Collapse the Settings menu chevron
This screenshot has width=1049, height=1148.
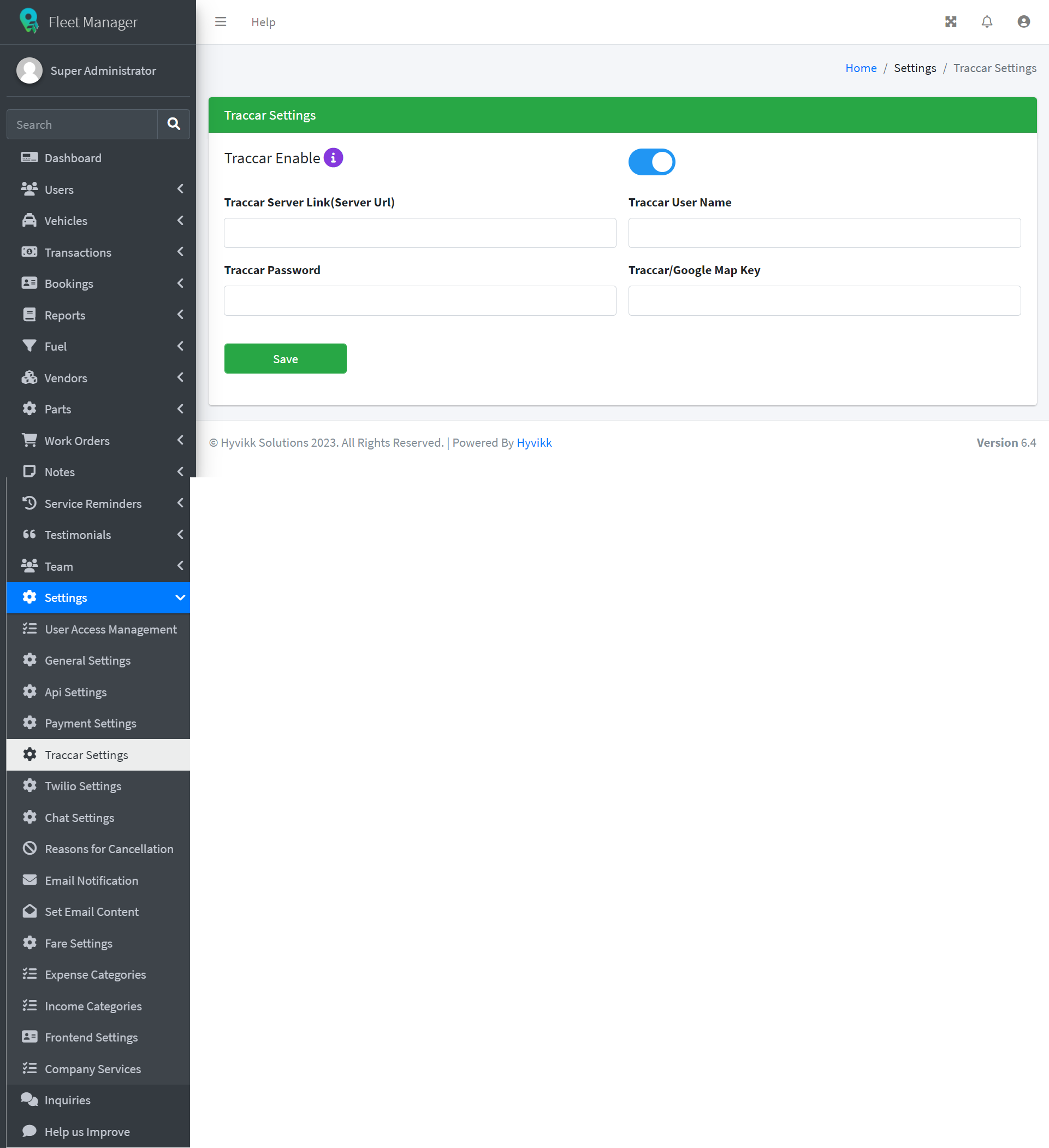(x=181, y=597)
